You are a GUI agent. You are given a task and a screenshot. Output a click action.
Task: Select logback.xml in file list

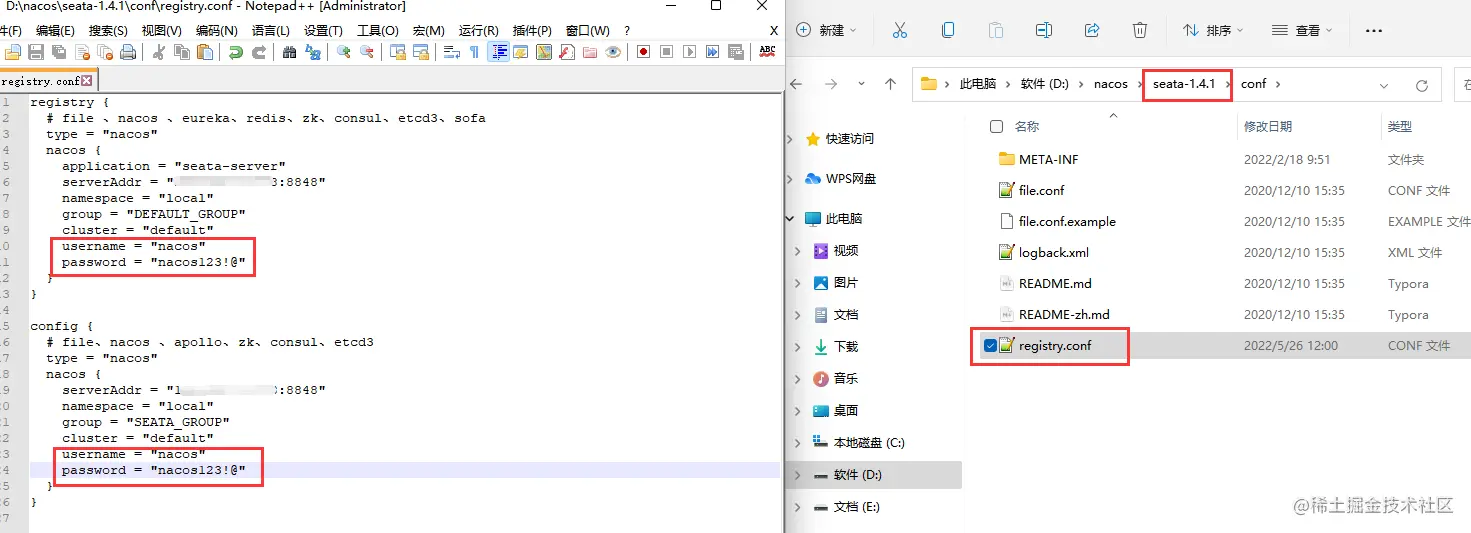coord(1054,252)
